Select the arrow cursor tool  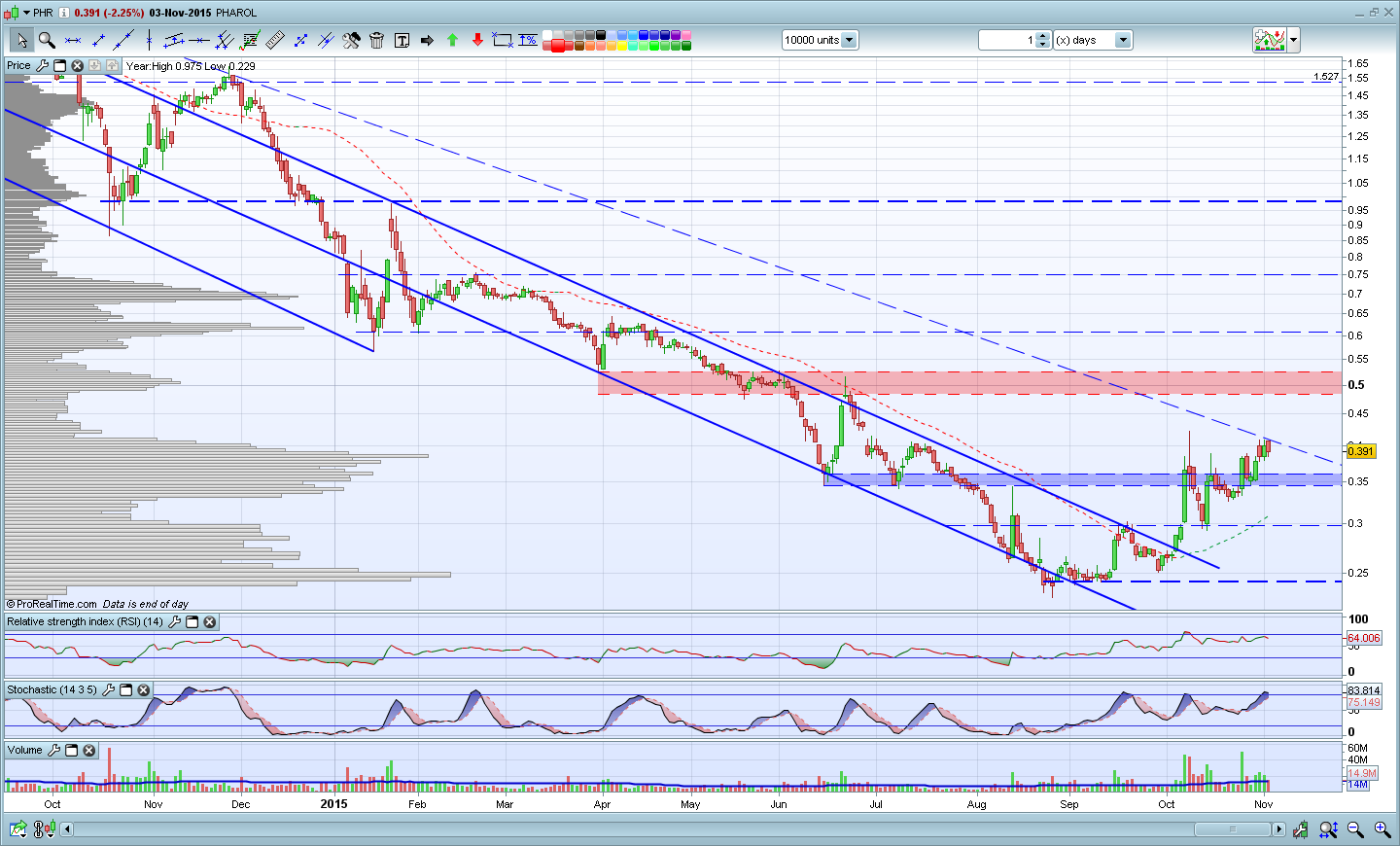pos(21,40)
